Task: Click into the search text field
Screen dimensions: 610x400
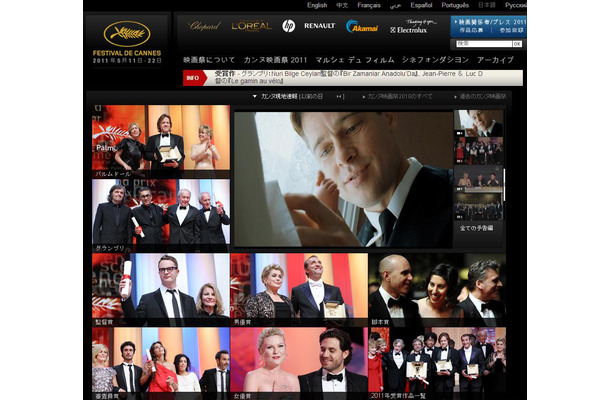Action: [484, 44]
